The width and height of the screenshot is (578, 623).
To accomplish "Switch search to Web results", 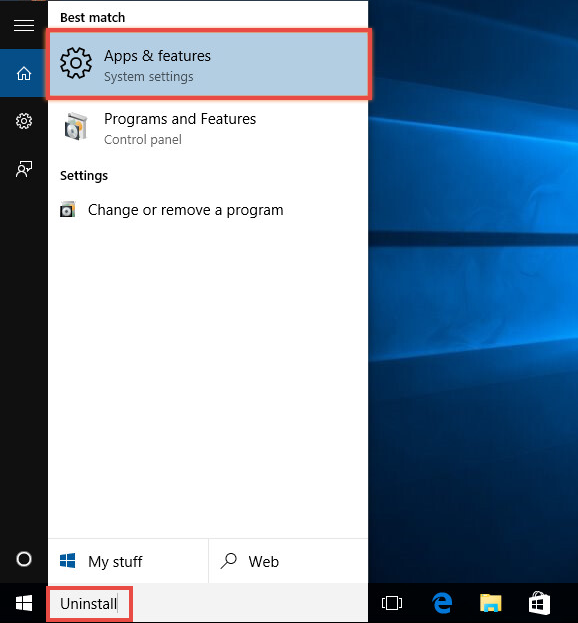I will tap(288, 561).
